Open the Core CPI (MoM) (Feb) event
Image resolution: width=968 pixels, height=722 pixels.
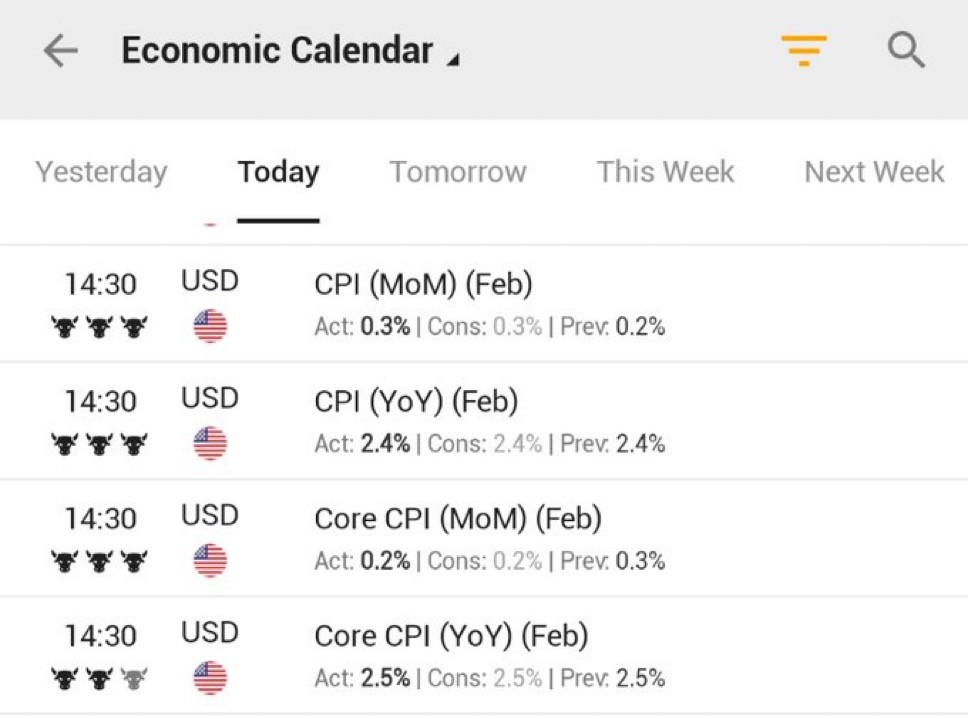click(x=458, y=519)
